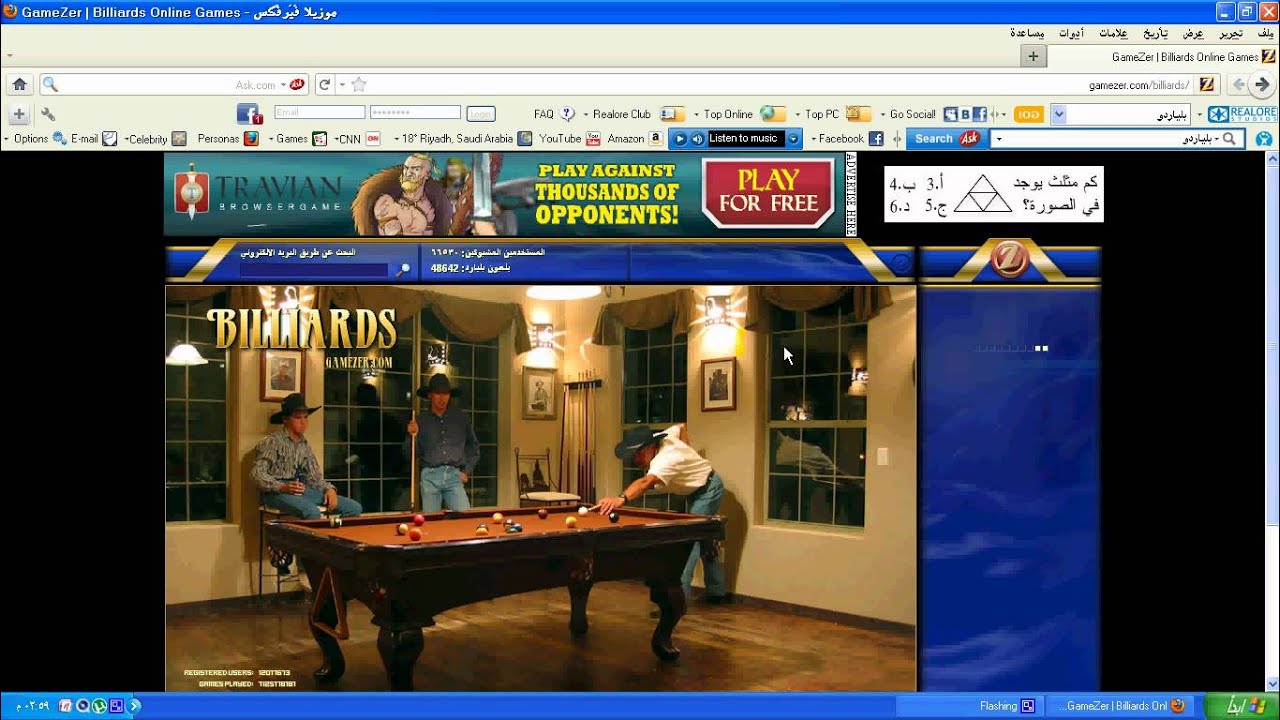Viewport: 1280px width, 720px height.
Task: Go forward with the arrow button
Action: point(1263,85)
